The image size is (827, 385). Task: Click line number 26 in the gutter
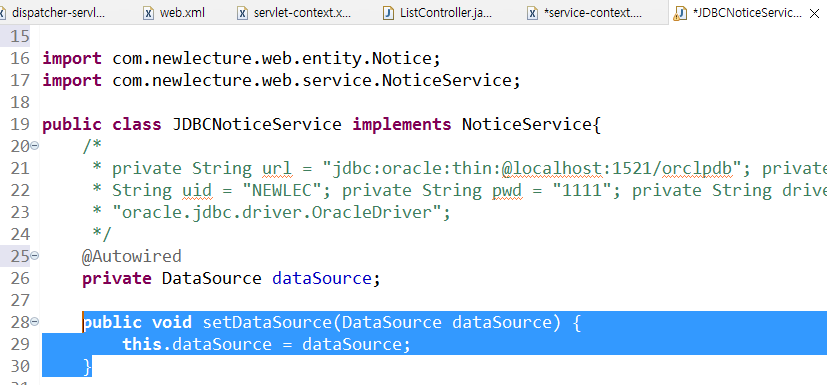20,278
